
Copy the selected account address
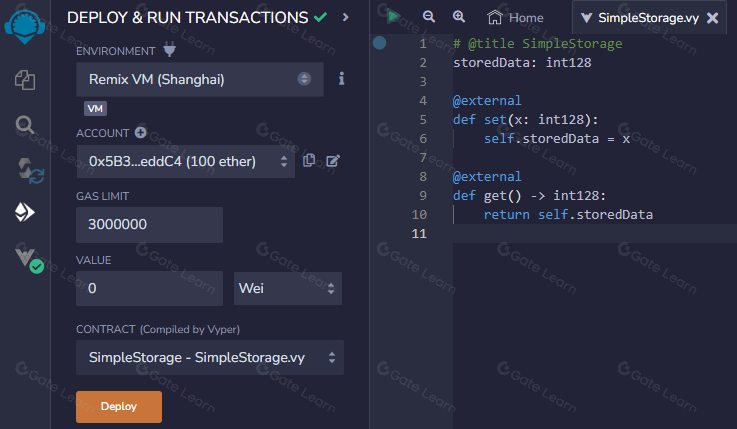tap(309, 160)
